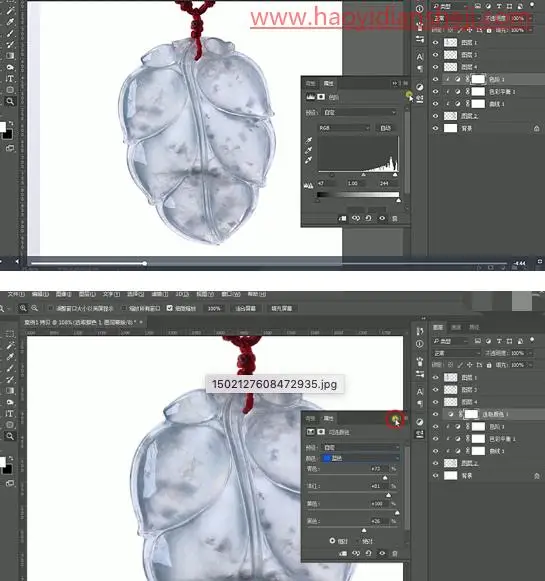The width and height of the screenshot is (545, 581).
Task: Click the 适合屏幕 (Fit Screen) button
Action: click(245, 308)
